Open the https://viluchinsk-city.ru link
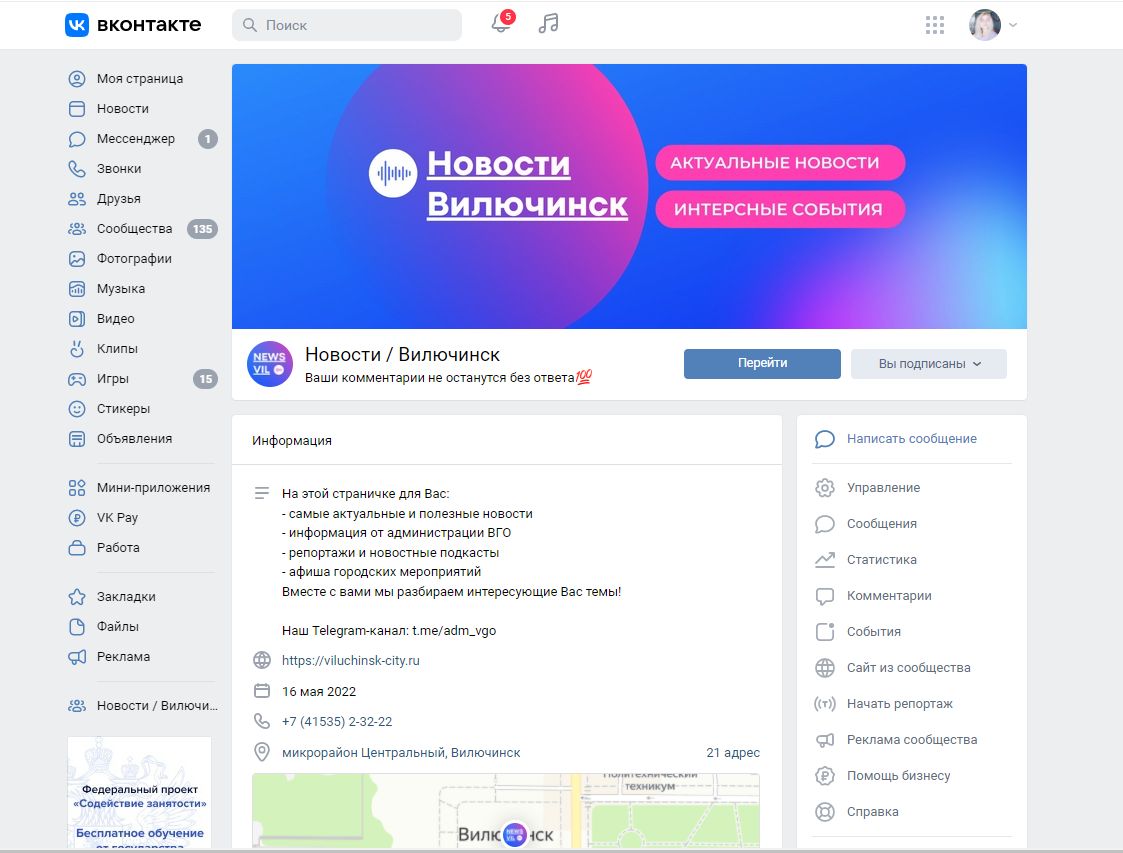The width and height of the screenshot is (1123, 853). (350, 660)
